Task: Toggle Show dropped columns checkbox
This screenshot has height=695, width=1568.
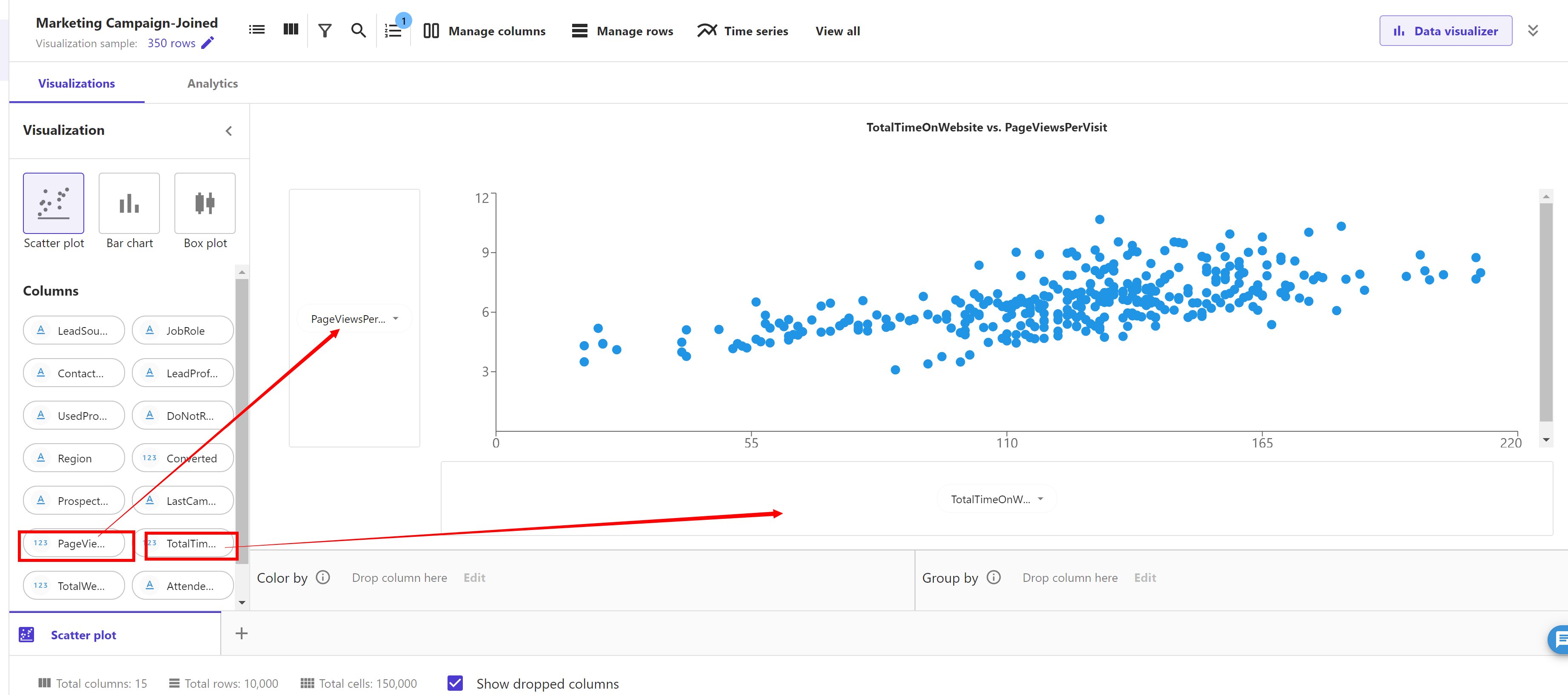Action: pos(455,683)
